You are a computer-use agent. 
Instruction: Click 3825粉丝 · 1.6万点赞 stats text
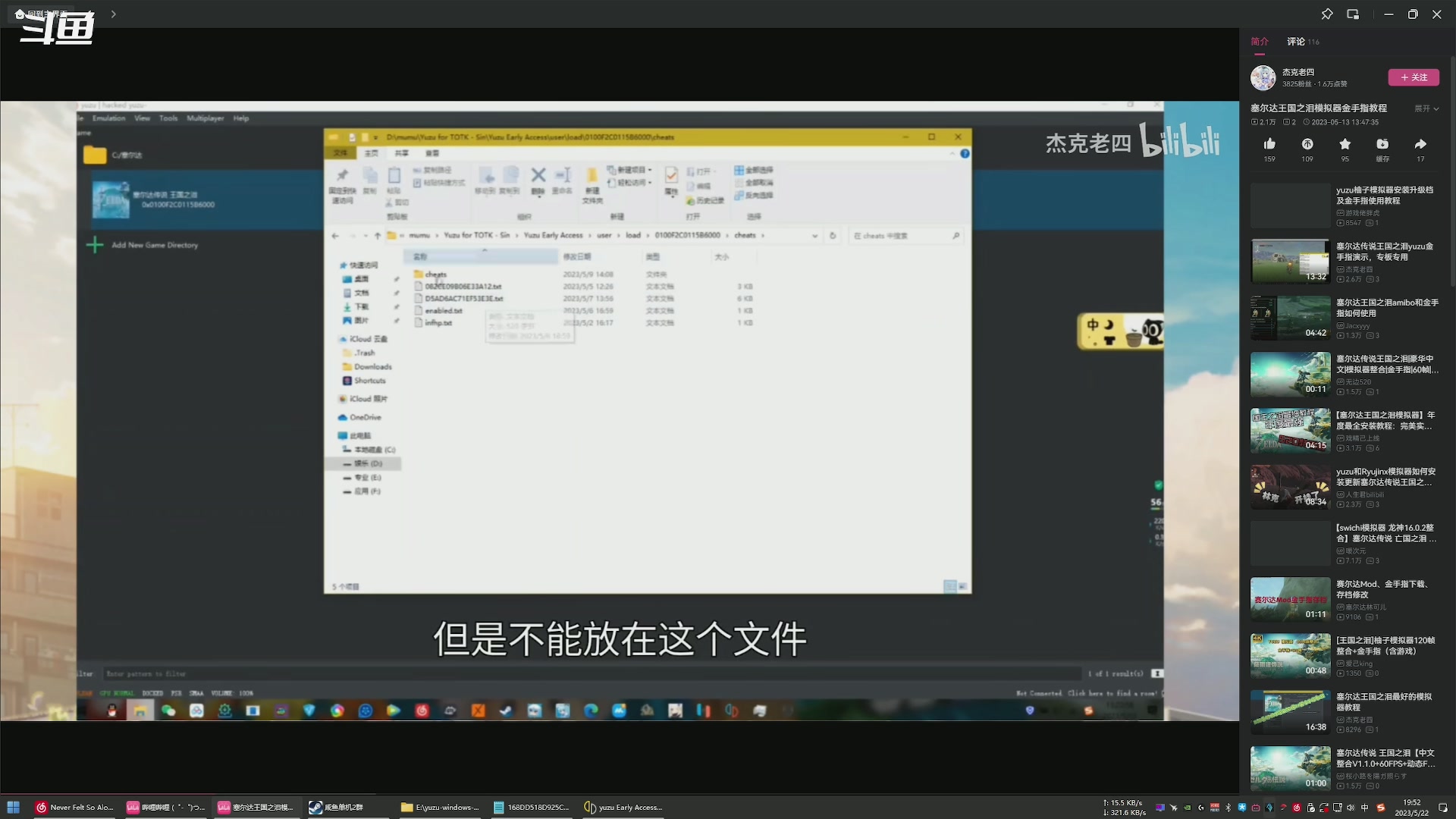tap(1315, 84)
